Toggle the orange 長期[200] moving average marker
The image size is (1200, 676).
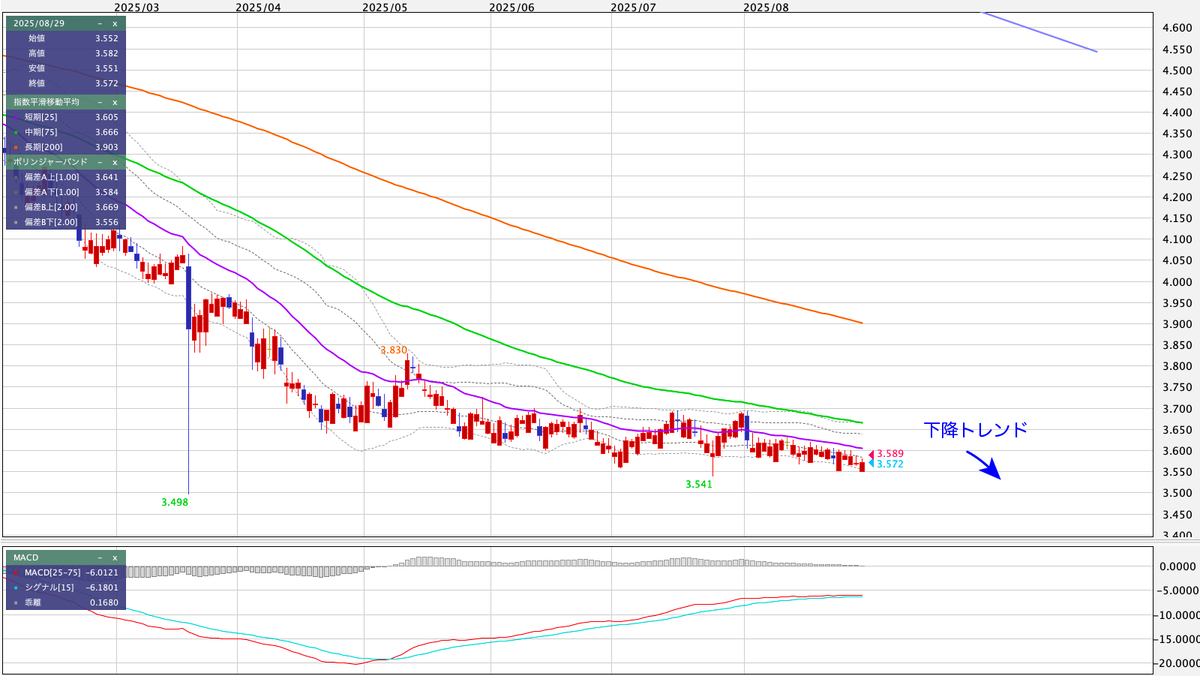[16, 147]
